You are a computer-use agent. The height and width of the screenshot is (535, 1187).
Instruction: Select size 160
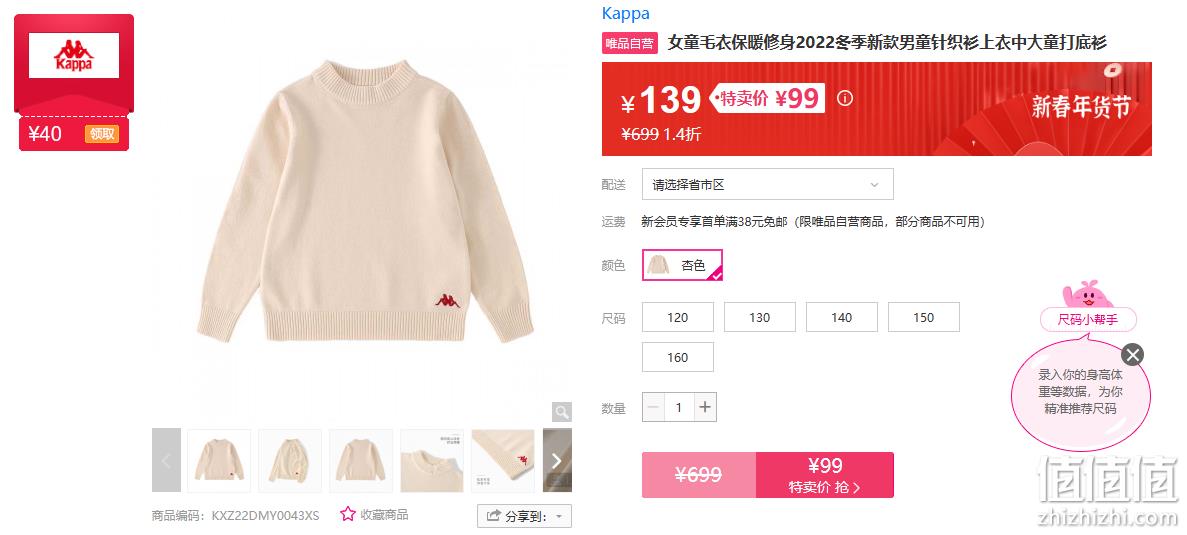(678, 357)
